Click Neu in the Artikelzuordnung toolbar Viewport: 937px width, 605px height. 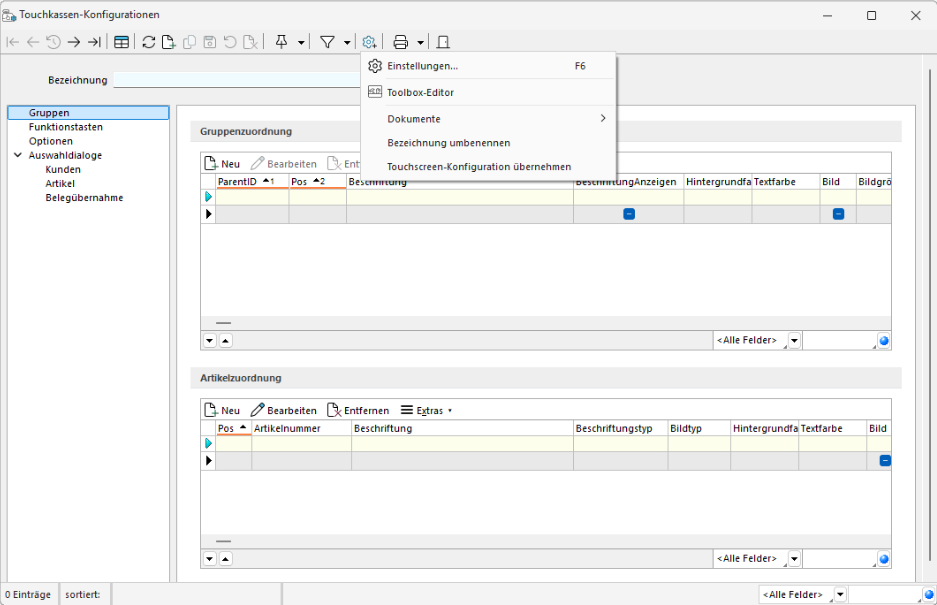[x=222, y=410]
